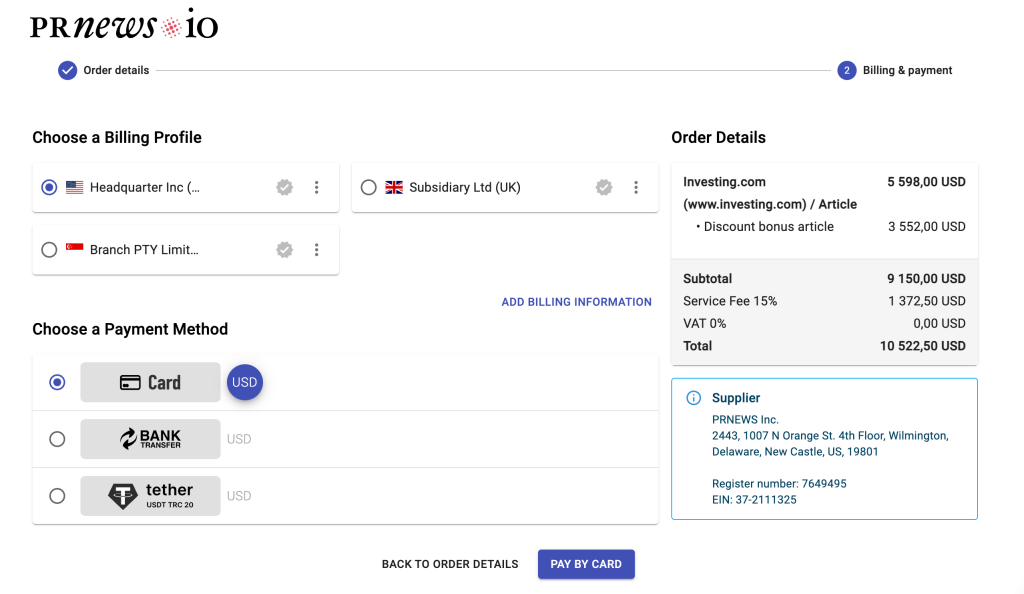This screenshot has width=1024, height=594.
Task: Click the Service Fee 15% label
Action: click(x=730, y=301)
